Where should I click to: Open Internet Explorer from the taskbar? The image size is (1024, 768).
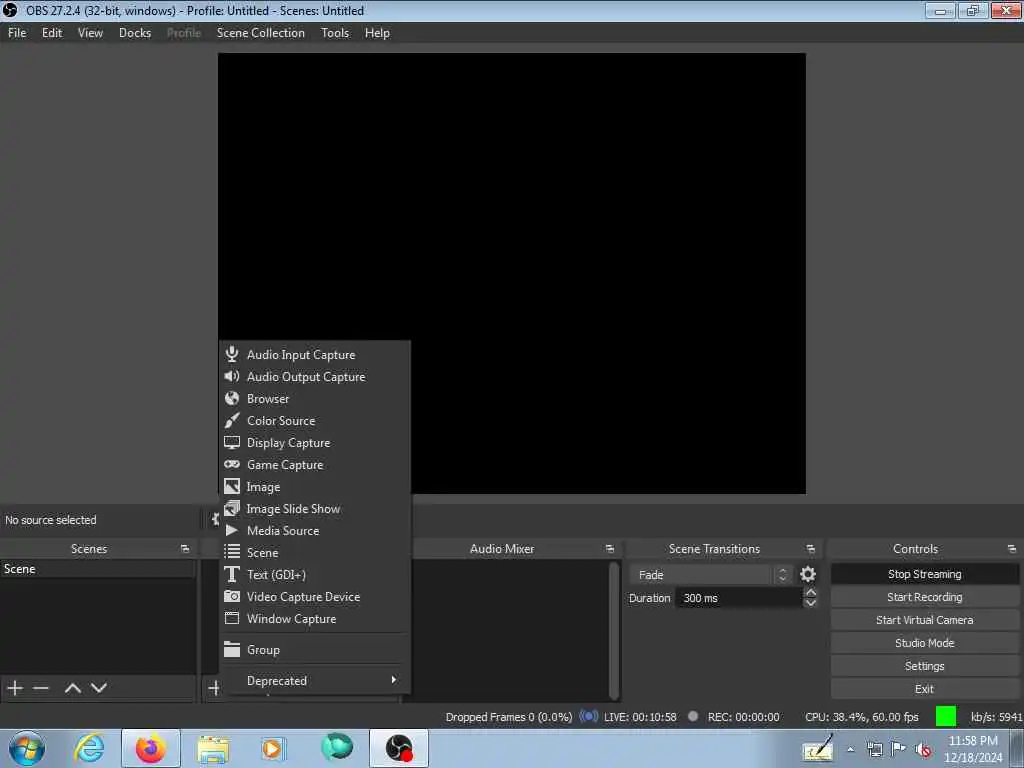click(x=89, y=748)
